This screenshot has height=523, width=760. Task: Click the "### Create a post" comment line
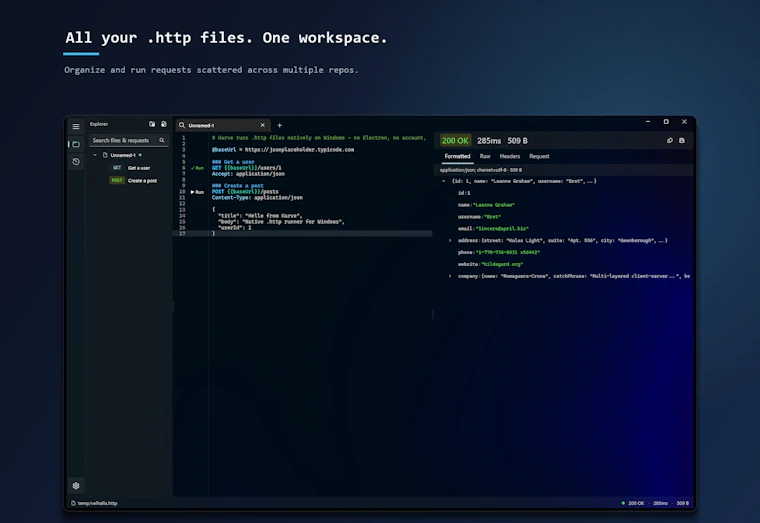238,186
